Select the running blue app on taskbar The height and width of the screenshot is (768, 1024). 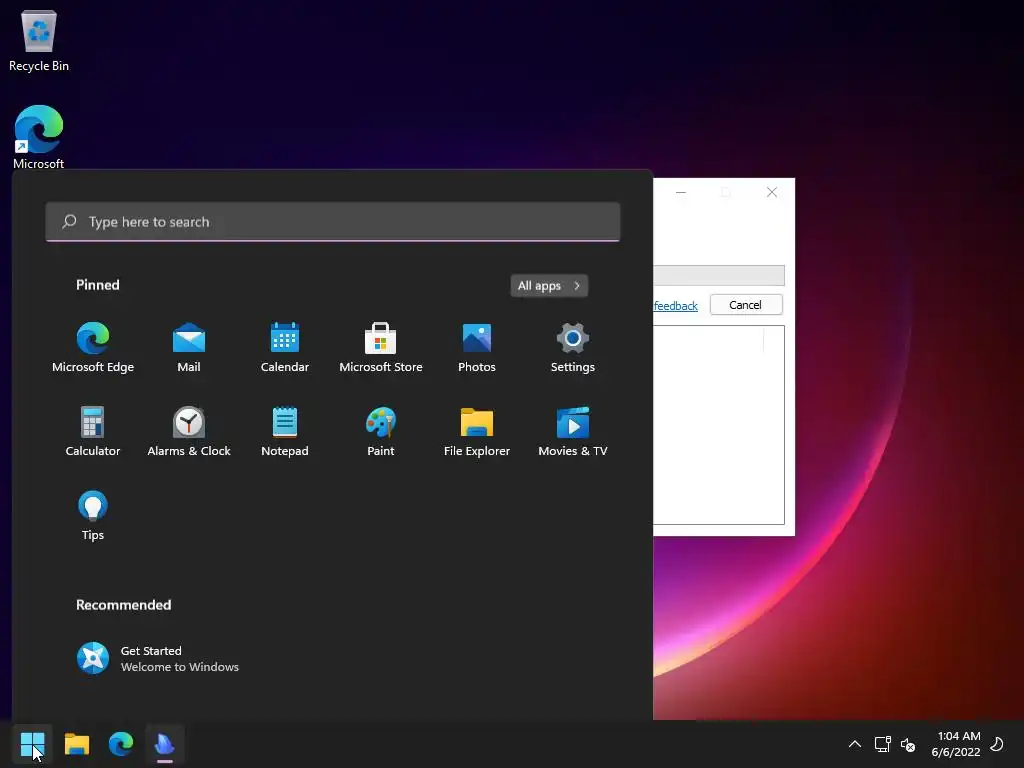[165, 744]
